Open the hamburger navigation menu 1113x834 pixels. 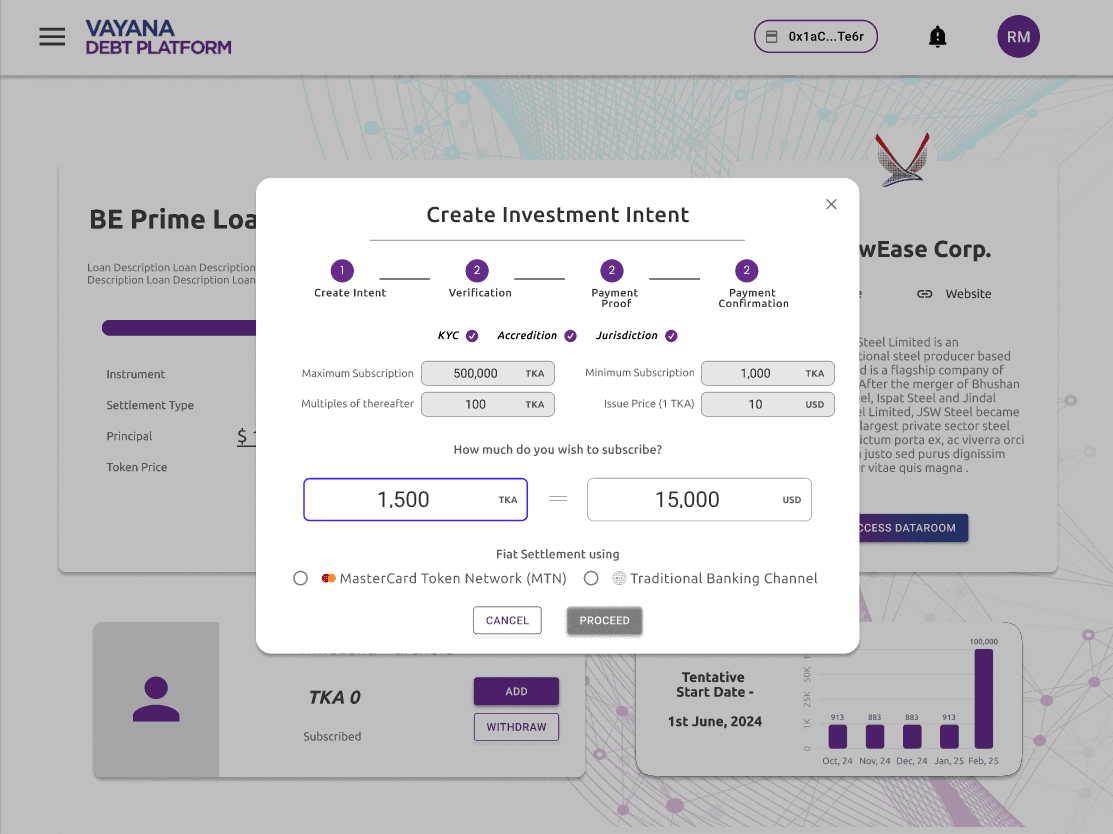click(52, 36)
